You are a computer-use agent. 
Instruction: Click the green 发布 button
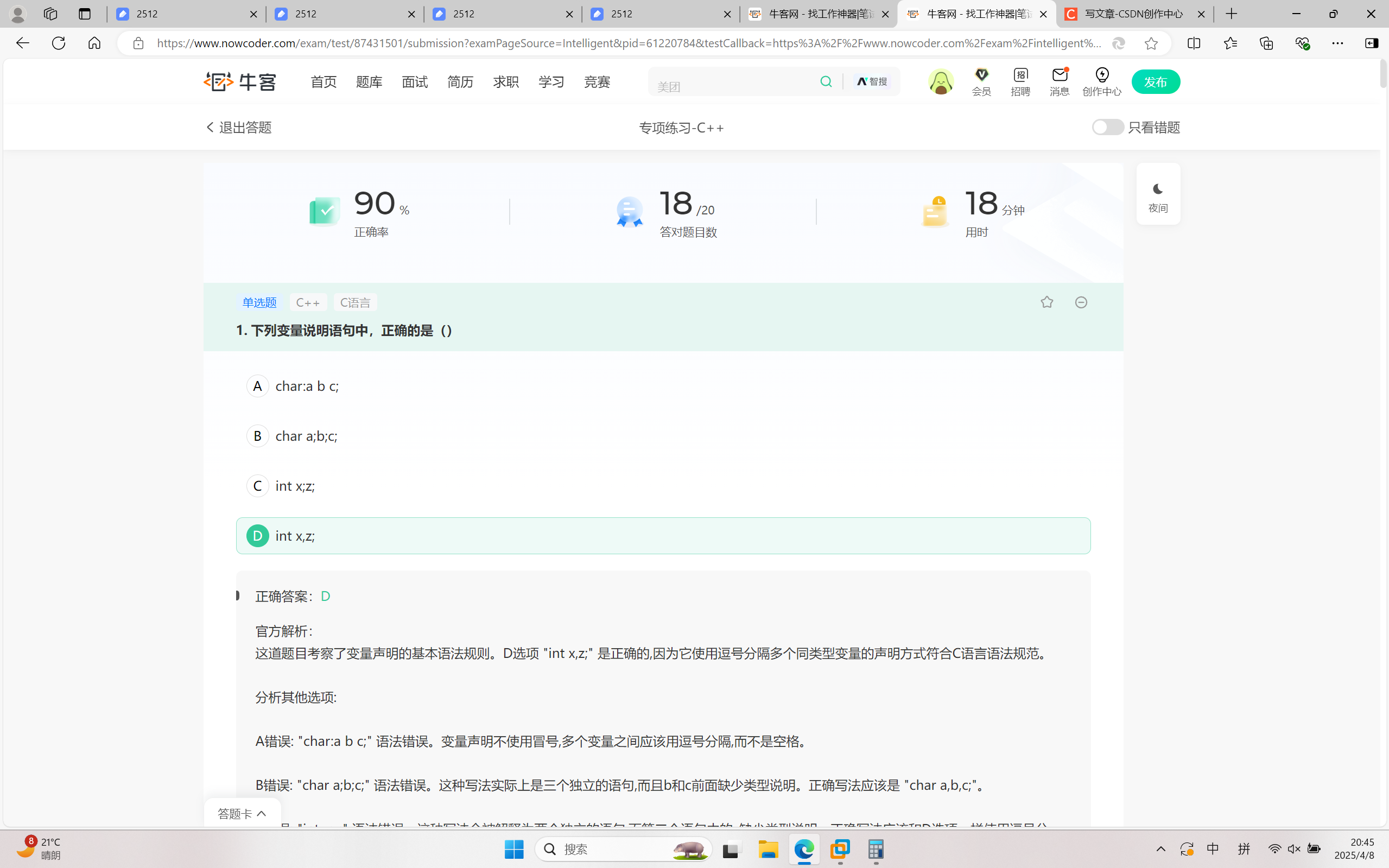coord(1156,81)
